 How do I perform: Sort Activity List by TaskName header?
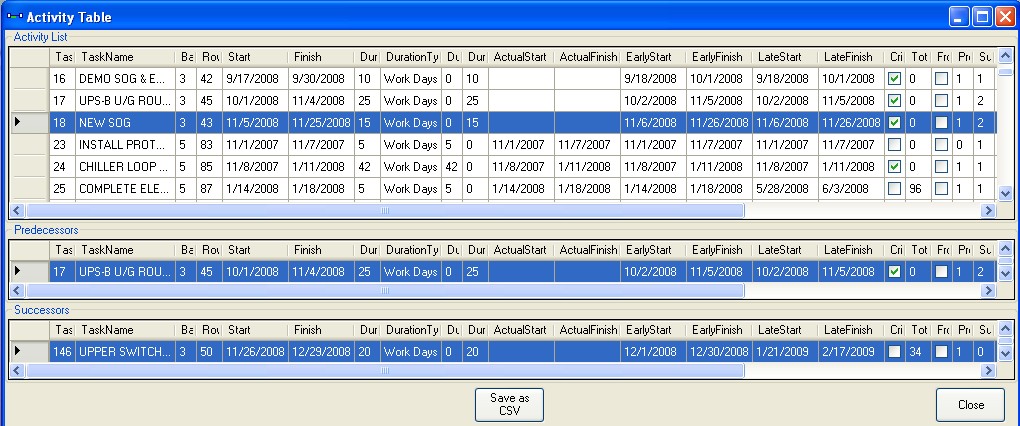(125, 56)
